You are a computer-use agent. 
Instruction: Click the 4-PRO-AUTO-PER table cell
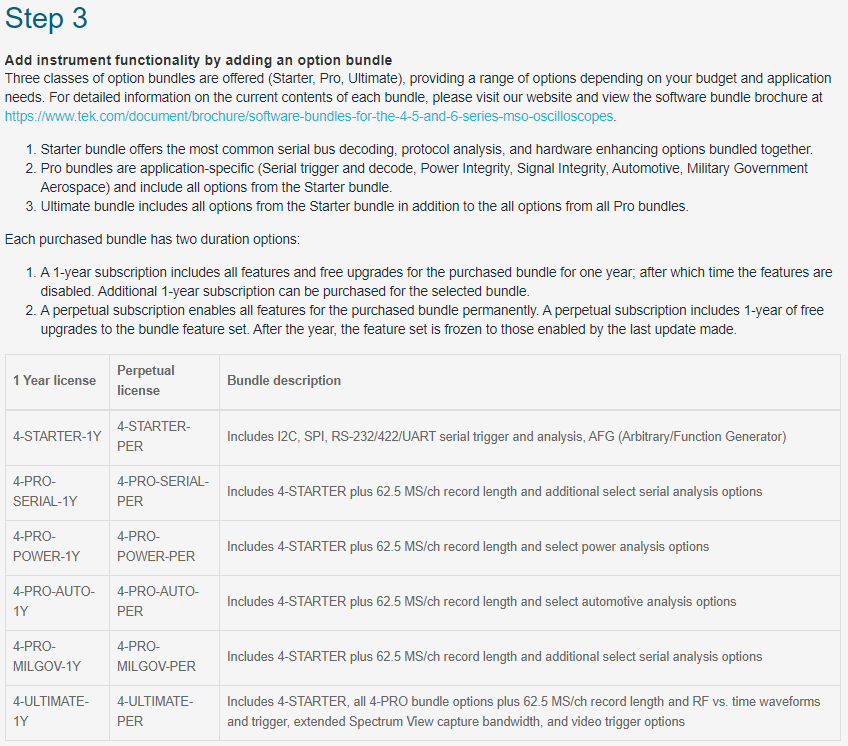tap(164, 602)
